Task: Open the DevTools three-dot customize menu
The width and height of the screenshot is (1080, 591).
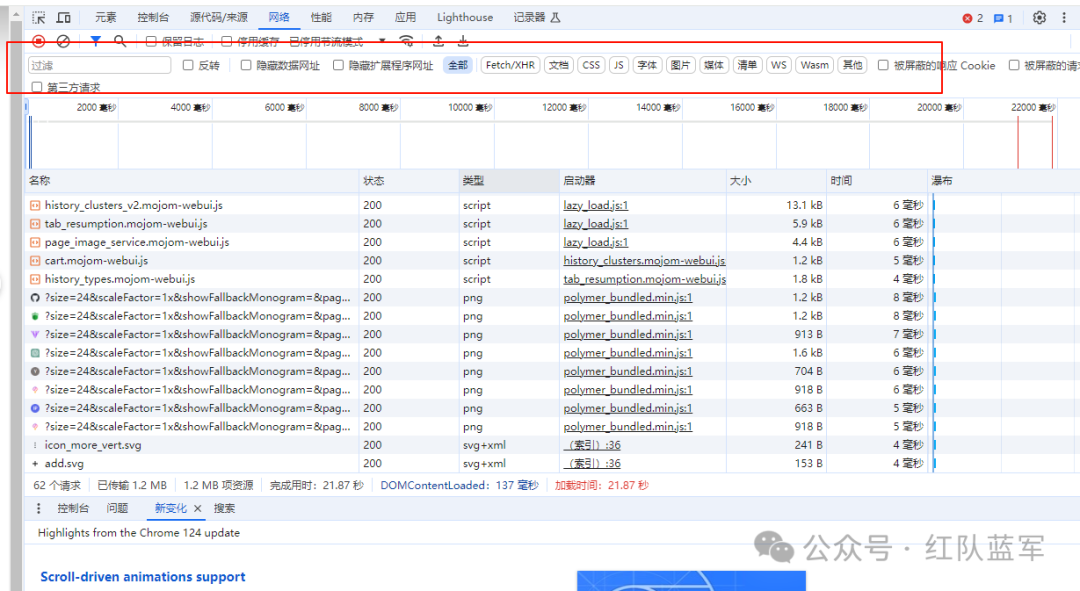Action: click(x=1066, y=18)
